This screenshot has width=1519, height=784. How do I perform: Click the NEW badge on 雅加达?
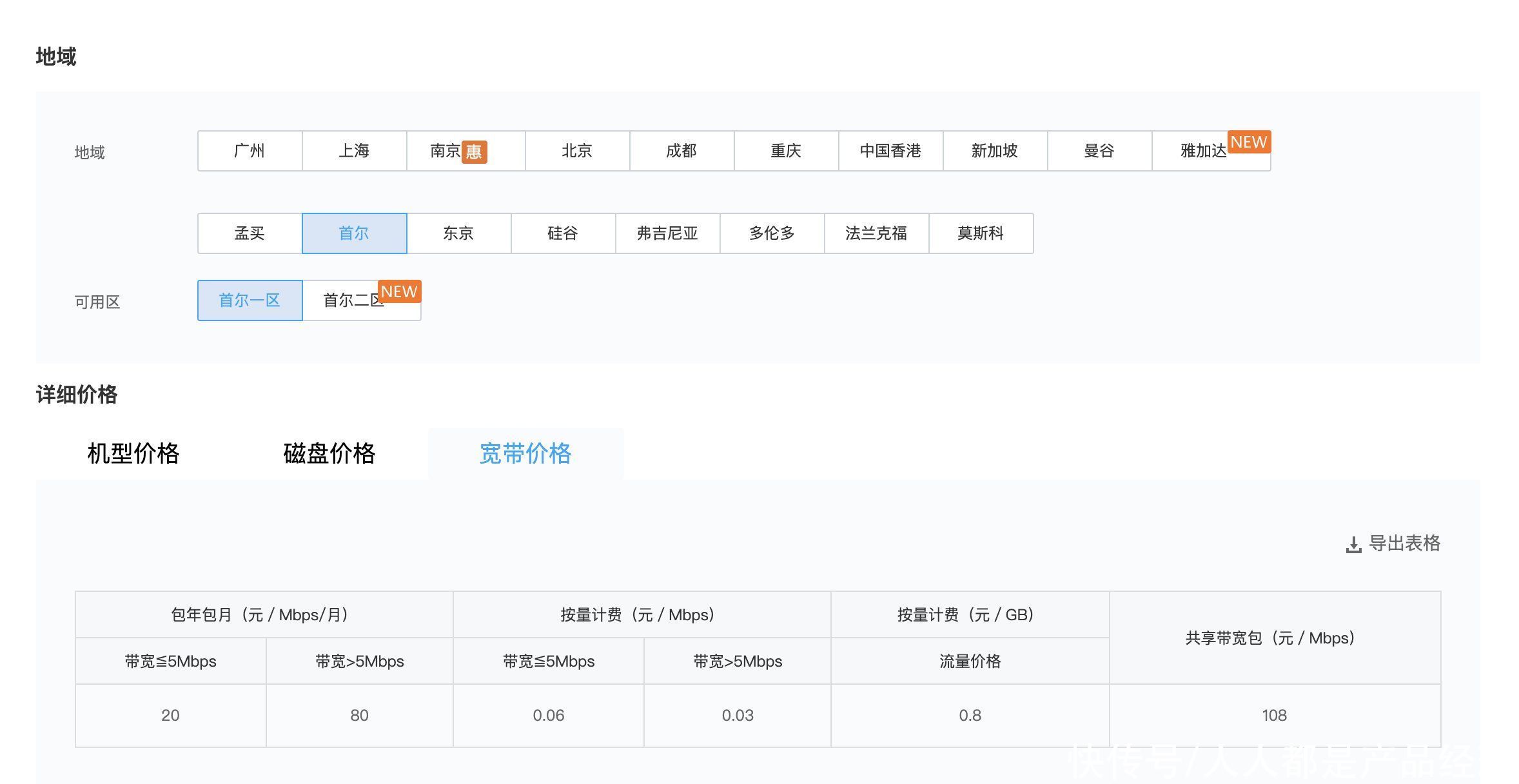tap(1249, 142)
